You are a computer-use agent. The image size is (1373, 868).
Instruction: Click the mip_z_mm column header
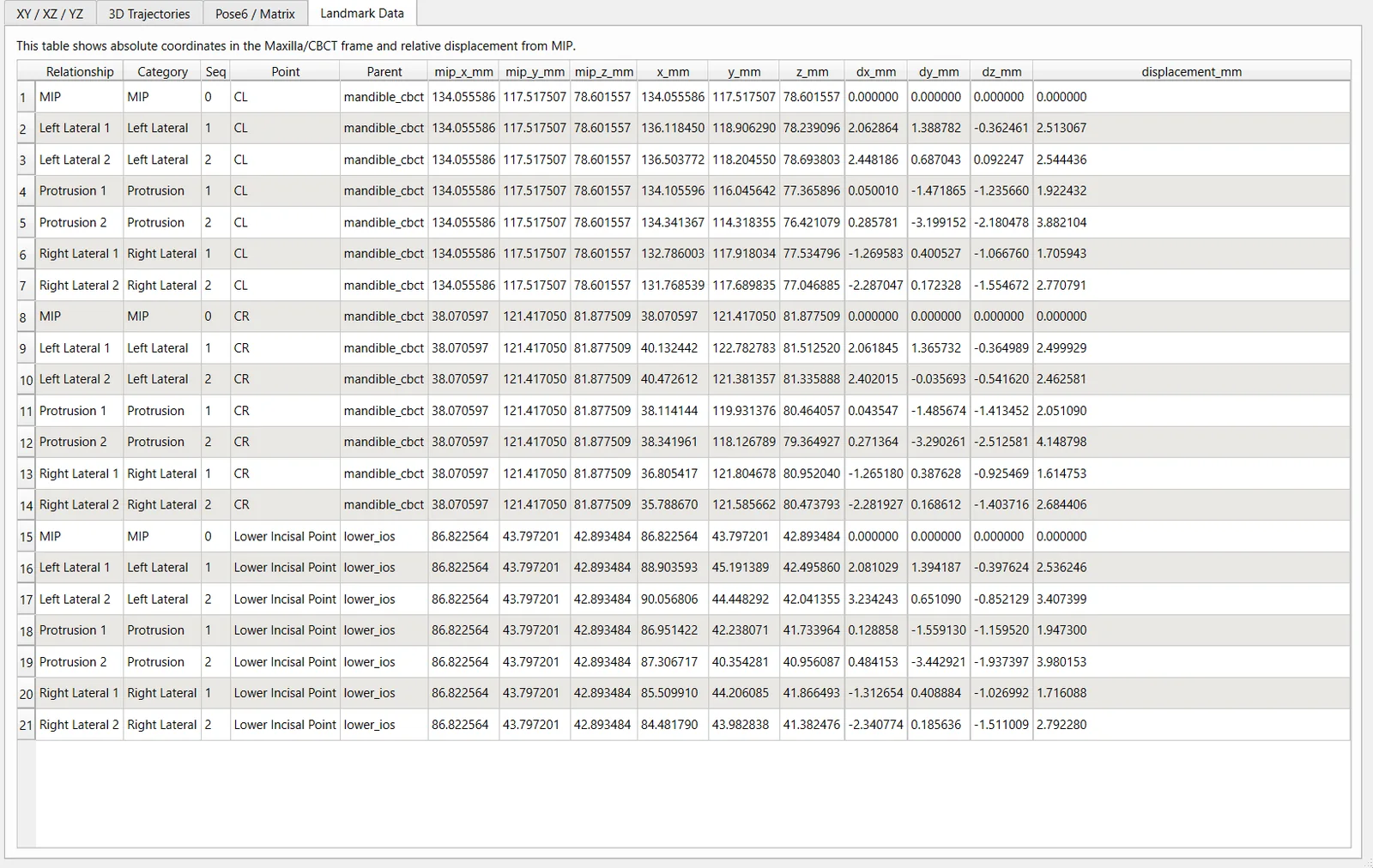coord(604,72)
